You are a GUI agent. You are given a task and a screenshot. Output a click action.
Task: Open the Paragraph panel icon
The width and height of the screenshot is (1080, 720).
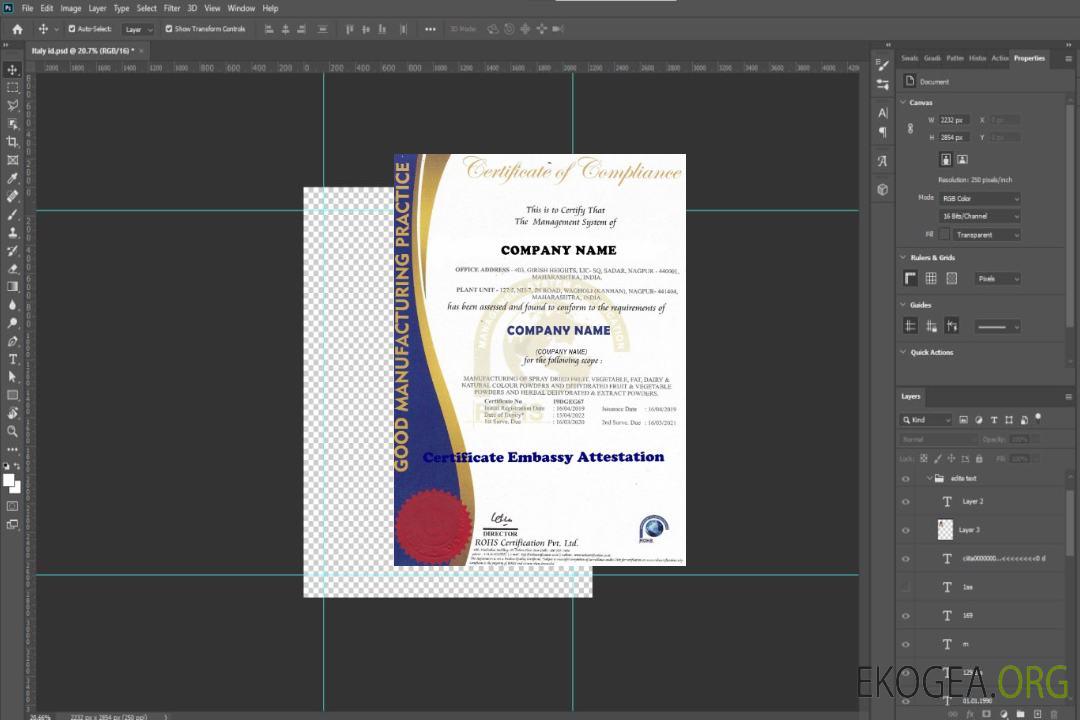883,132
